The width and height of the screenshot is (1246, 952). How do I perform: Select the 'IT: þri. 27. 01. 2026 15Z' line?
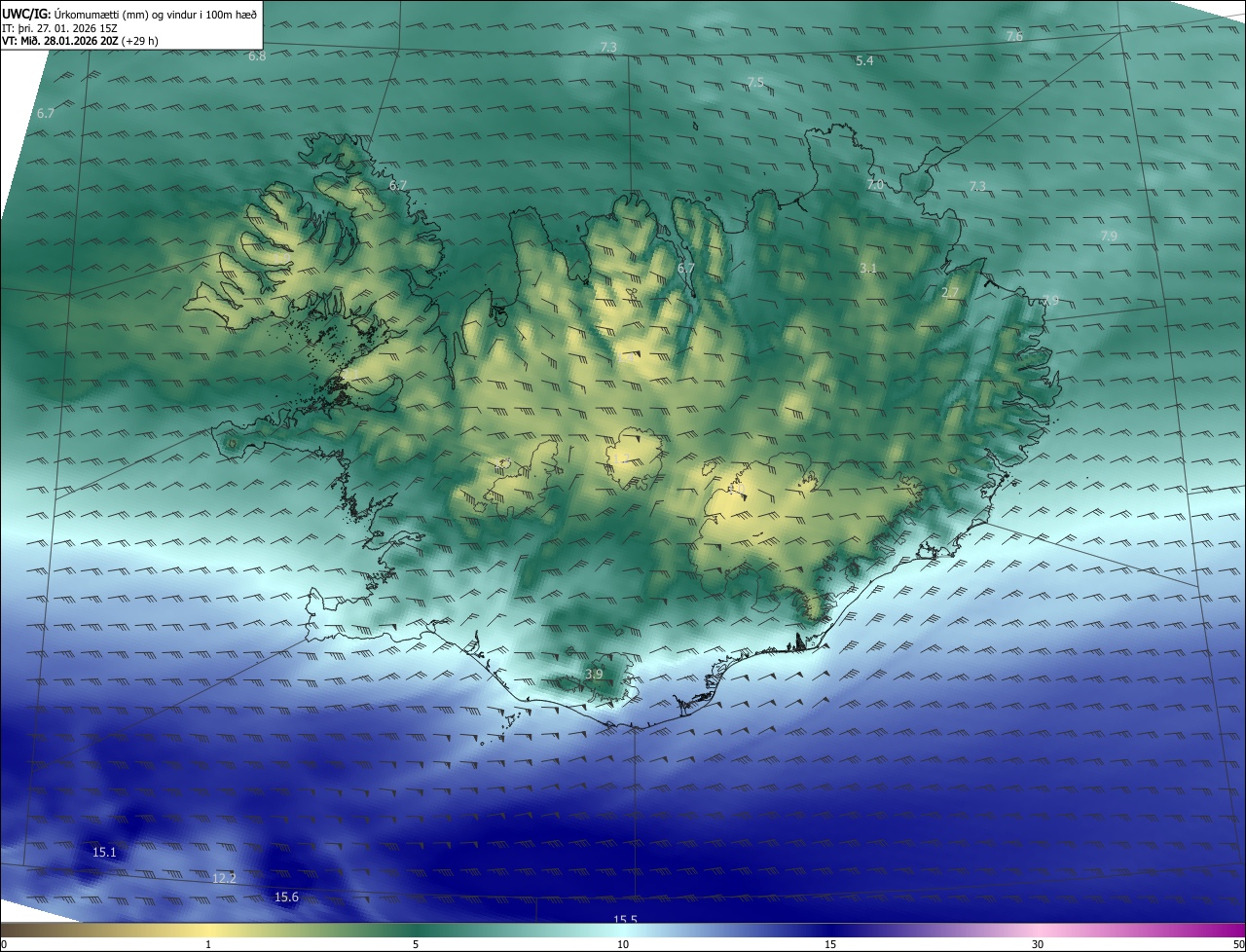(x=60, y=27)
